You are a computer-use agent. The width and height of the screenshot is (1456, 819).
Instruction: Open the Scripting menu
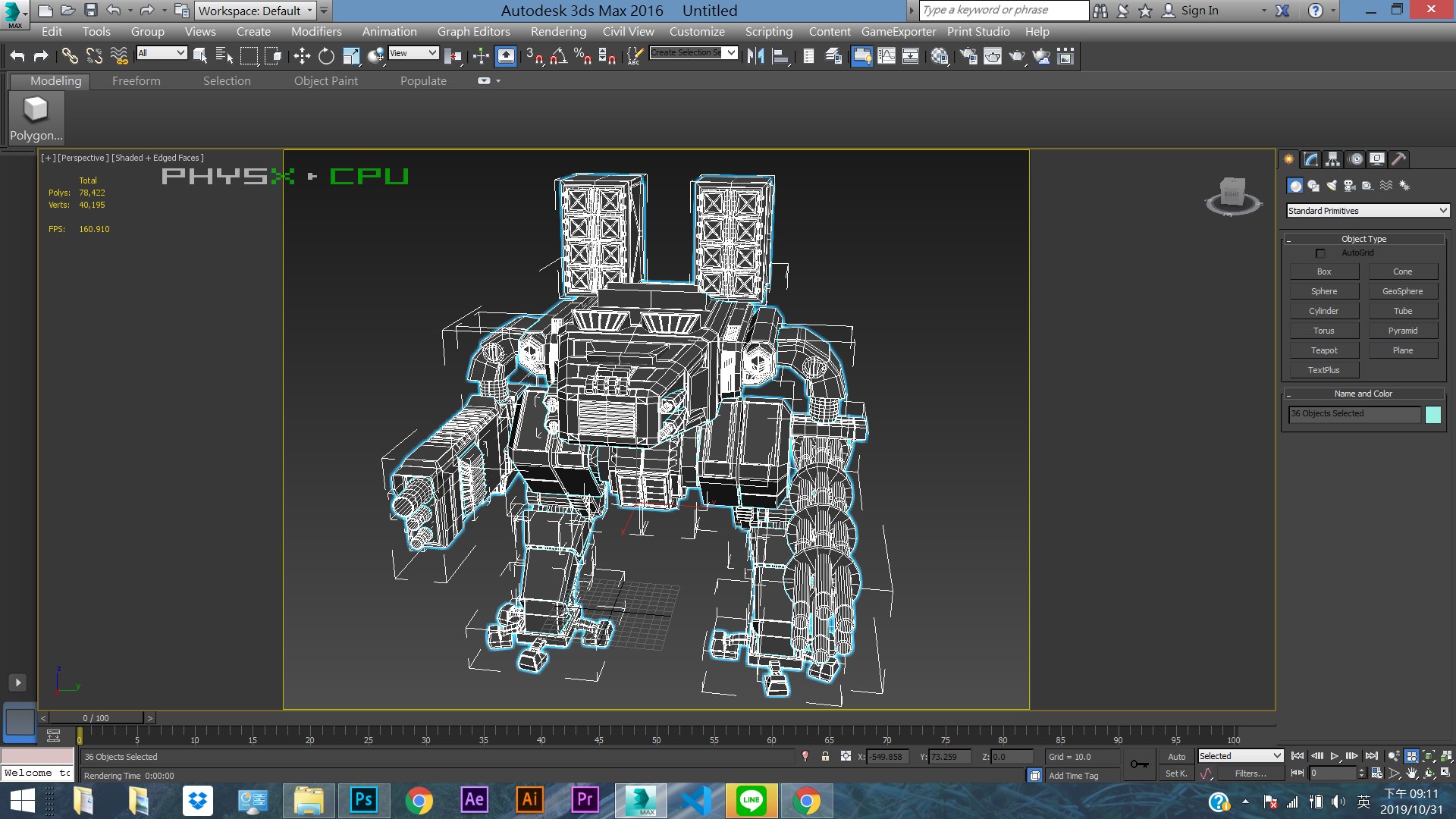[x=768, y=32]
